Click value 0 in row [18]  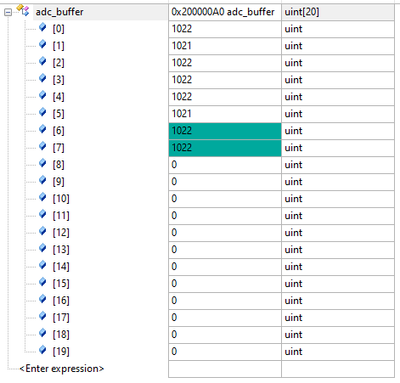click(225, 335)
